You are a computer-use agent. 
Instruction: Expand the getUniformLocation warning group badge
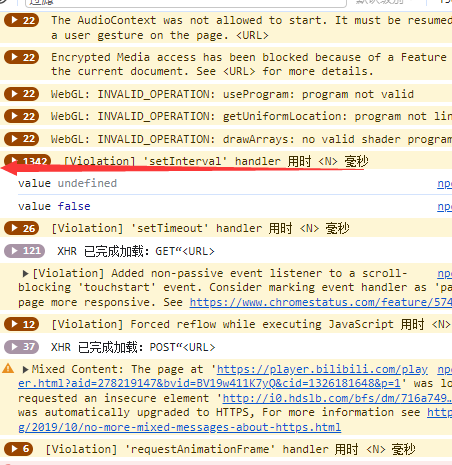[21, 116]
